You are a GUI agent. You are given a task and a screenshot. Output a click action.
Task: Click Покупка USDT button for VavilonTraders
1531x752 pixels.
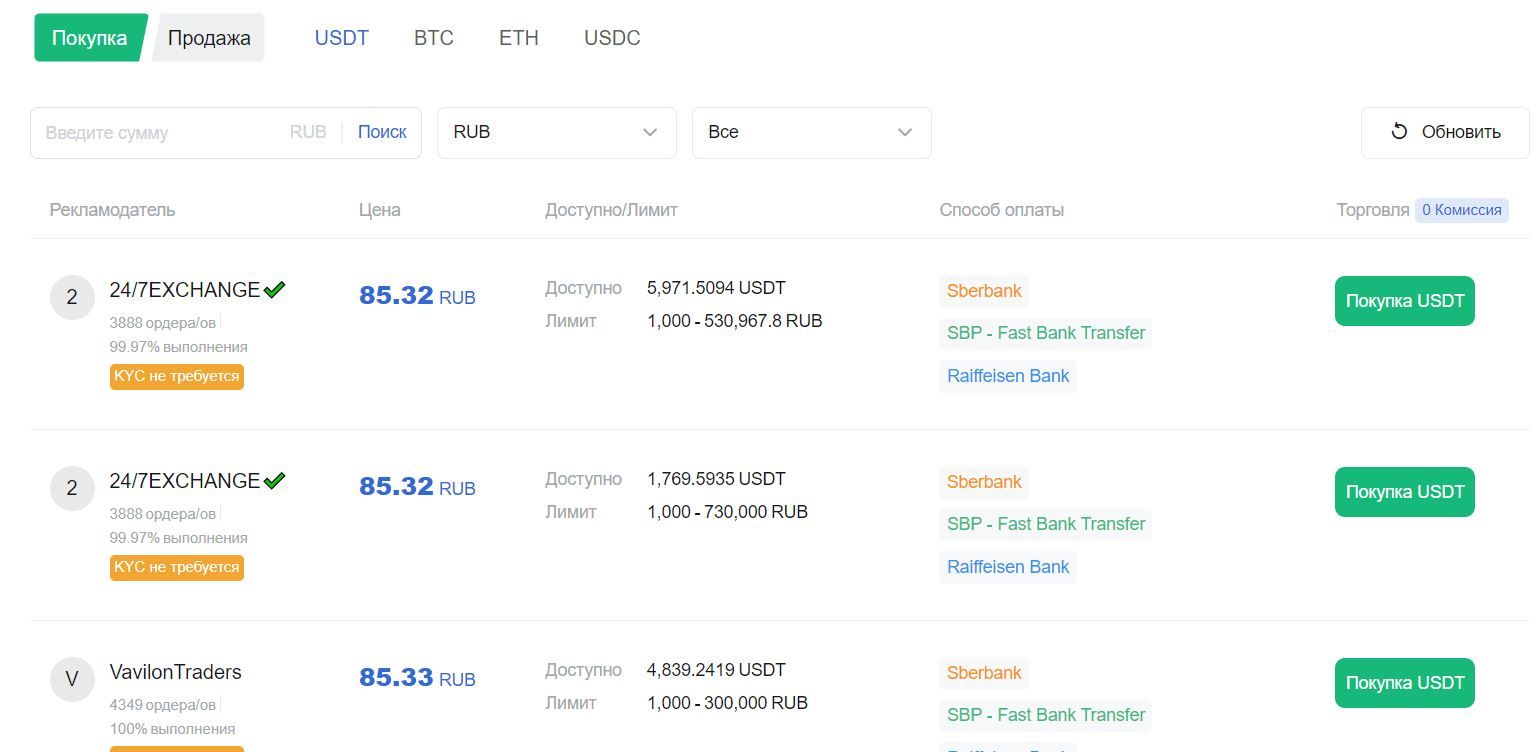click(x=1405, y=683)
